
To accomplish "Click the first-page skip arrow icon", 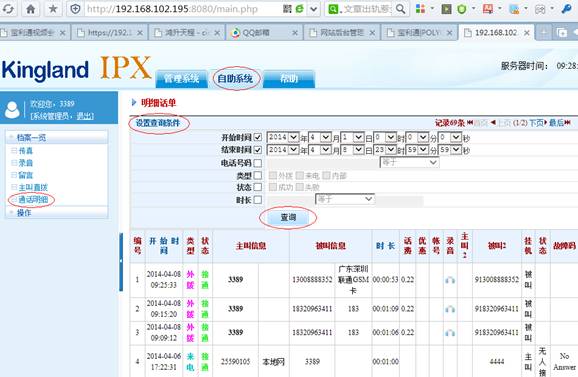I will click(470, 122).
